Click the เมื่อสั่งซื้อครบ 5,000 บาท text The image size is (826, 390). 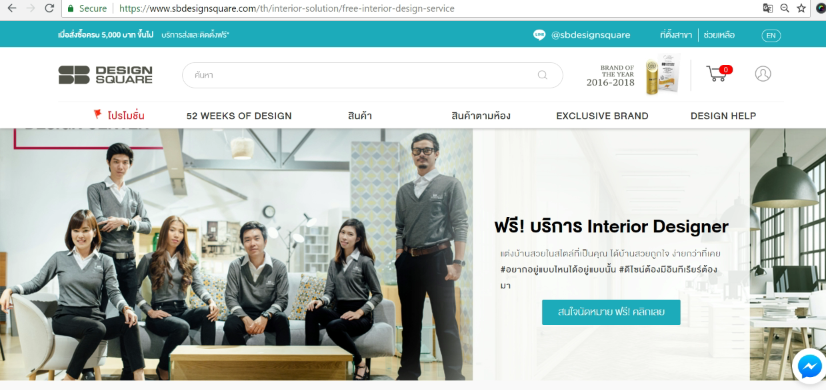[x=105, y=35]
